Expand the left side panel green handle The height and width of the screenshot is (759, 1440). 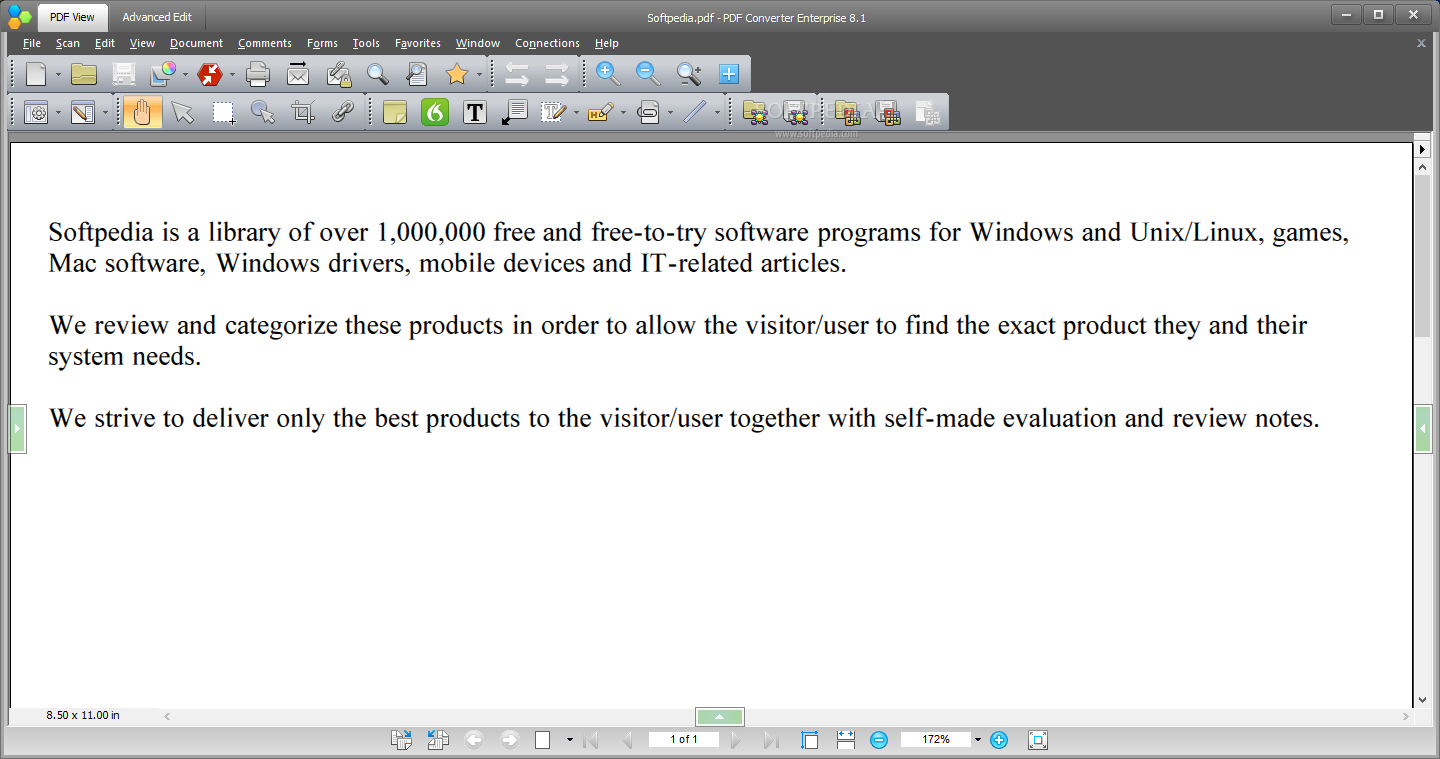click(x=17, y=428)
